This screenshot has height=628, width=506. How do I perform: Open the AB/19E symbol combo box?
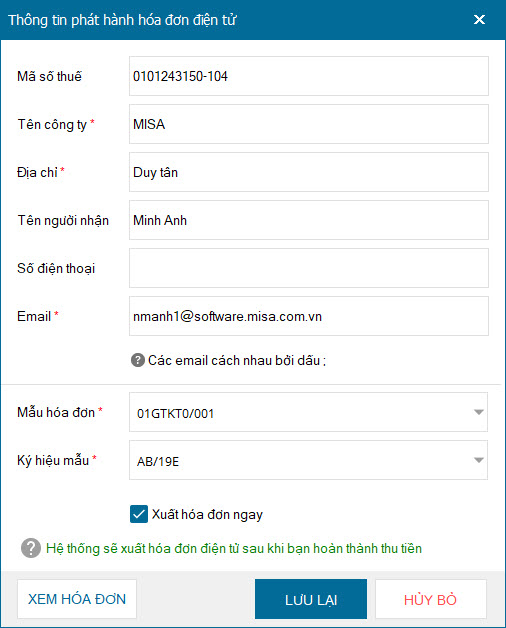pyautogui.click(x=308, y=460)
